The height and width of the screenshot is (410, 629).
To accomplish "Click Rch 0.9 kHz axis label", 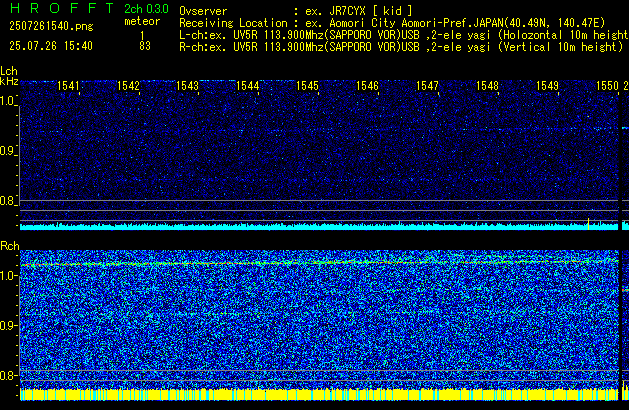I will tap(8, 325).
